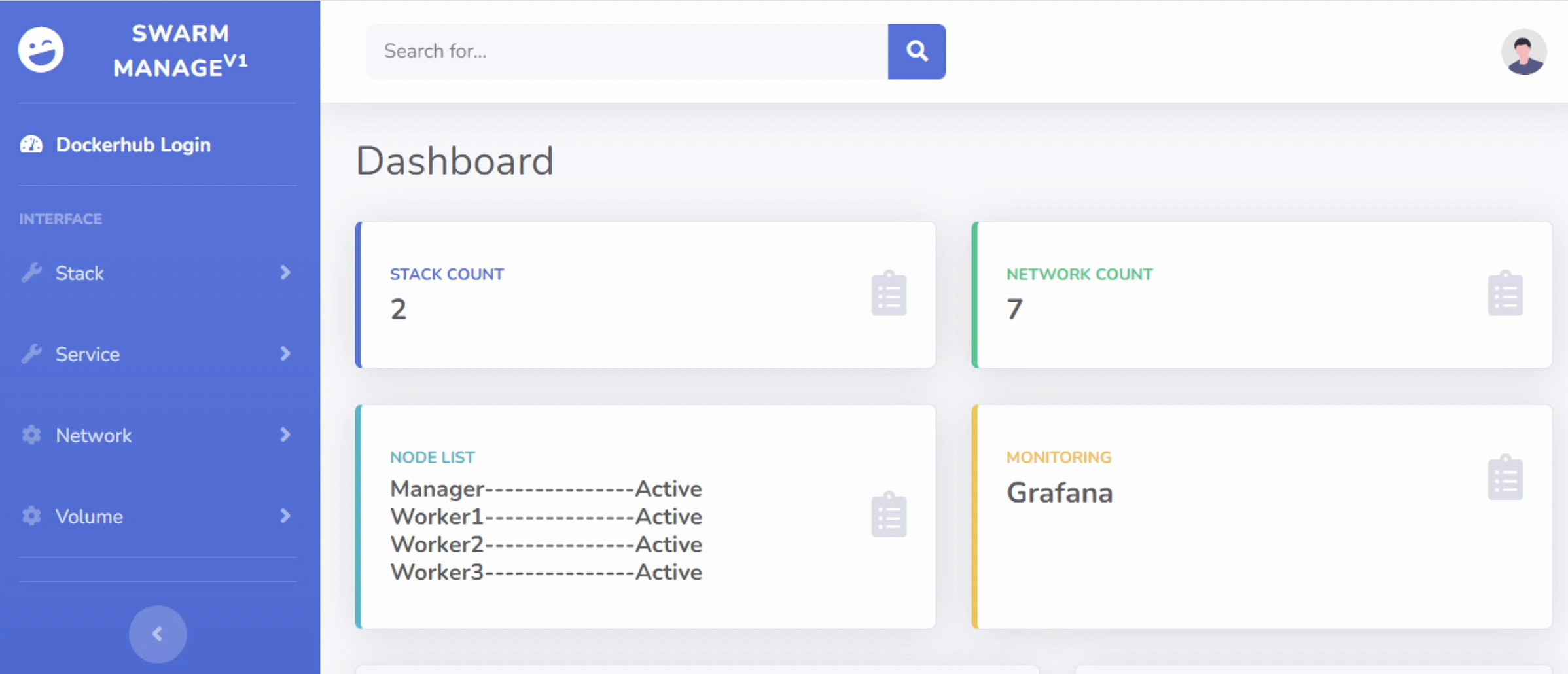Open the user avatar profile menu
Image resolution: width=1568 pixels, height=674 pixels.
tap(1523, 52)
